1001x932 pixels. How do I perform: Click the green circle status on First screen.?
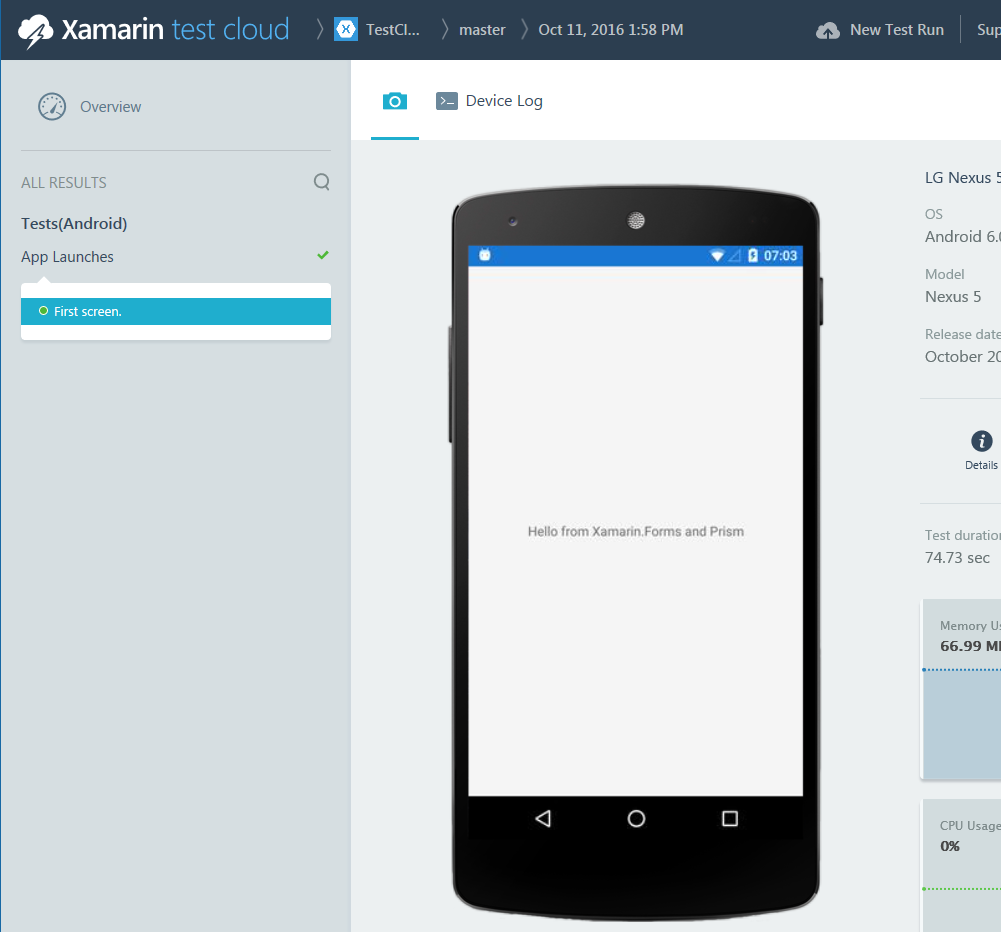43,311
